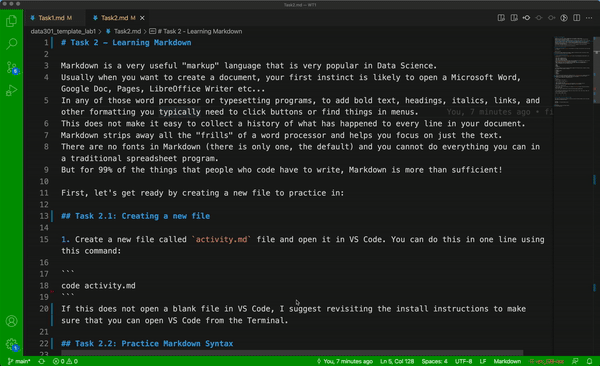600x366 pixels.
Task: Open errors and warnings status item
Action: point(65,361)
